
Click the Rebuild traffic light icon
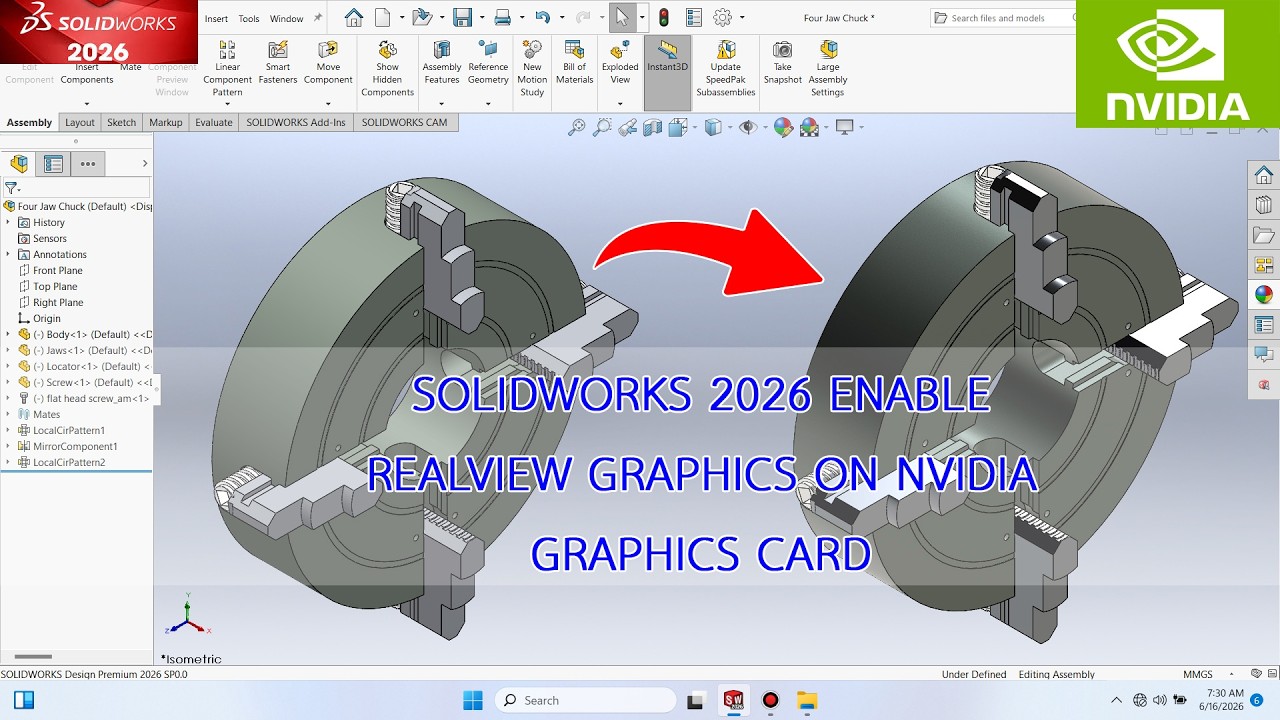click(663, 17)
